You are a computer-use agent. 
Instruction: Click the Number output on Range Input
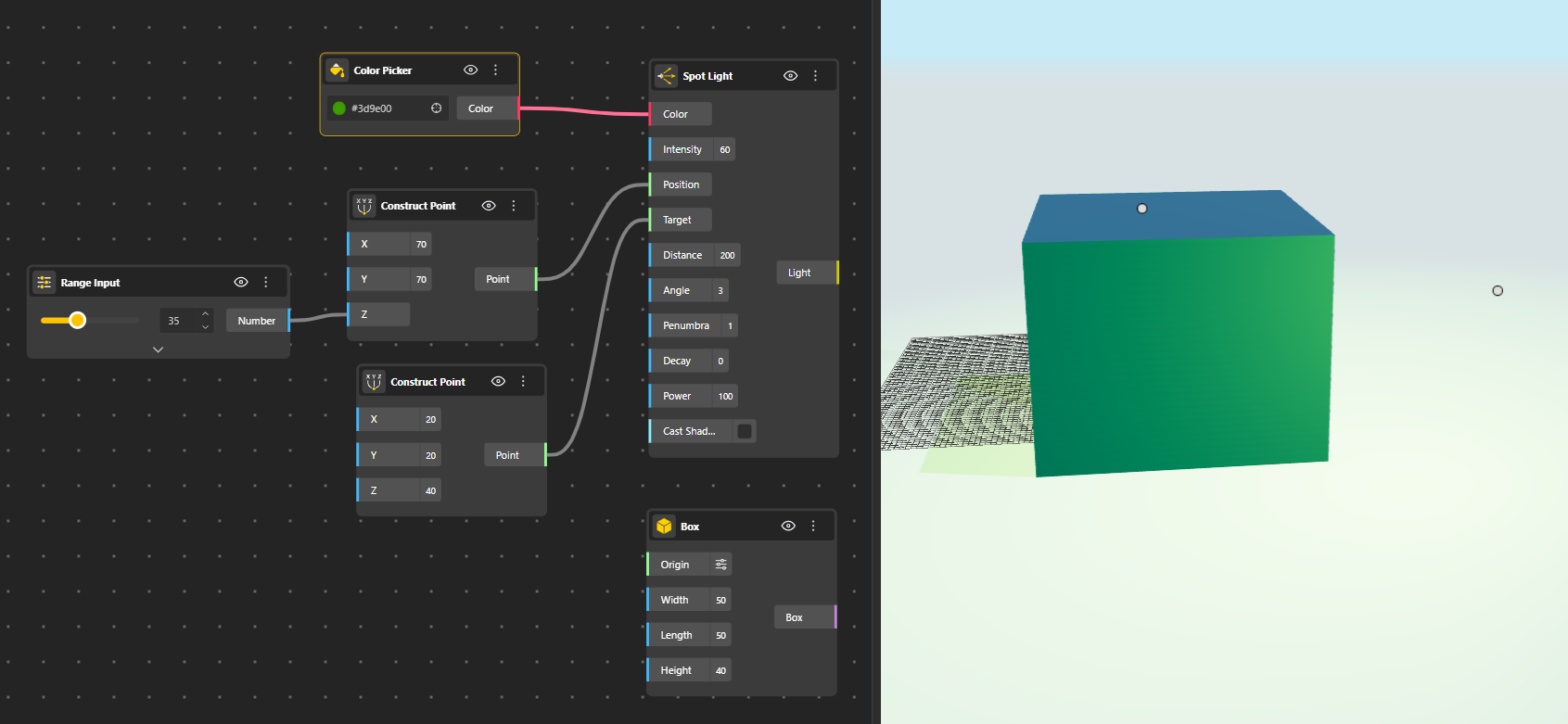(257, 321)
